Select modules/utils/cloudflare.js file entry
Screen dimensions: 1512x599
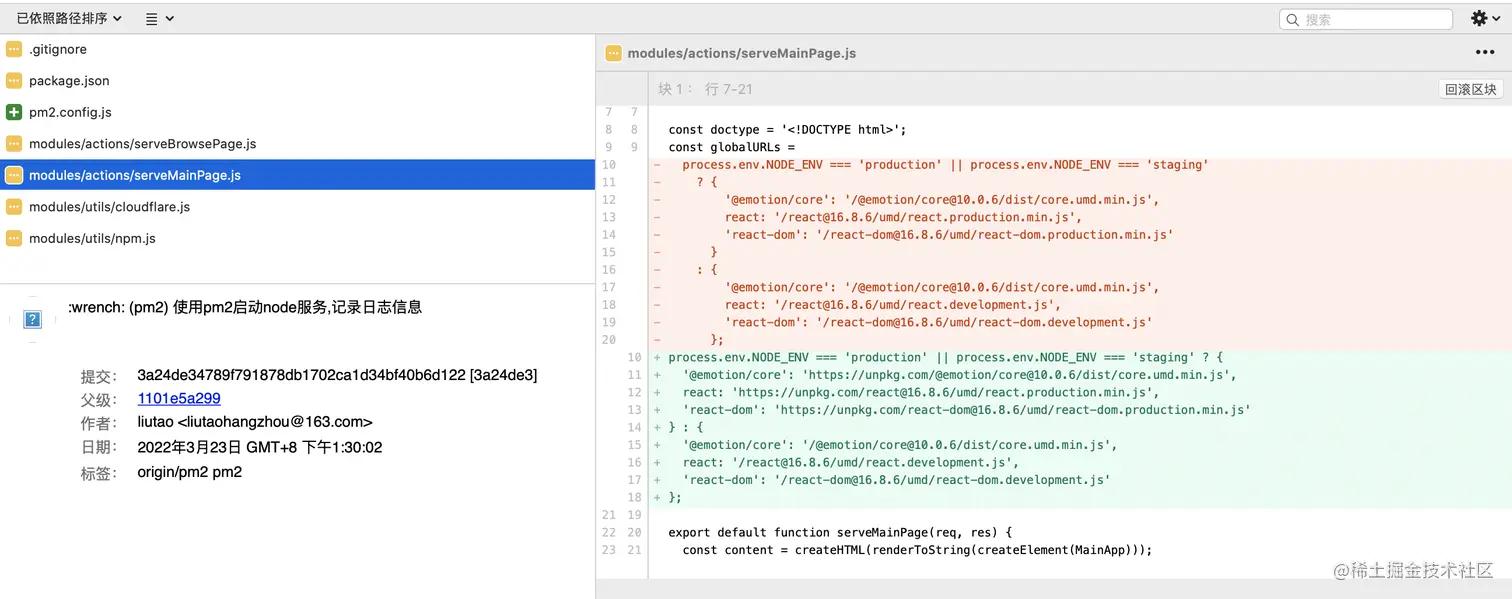pyautogui.click(x=109, y=207)
